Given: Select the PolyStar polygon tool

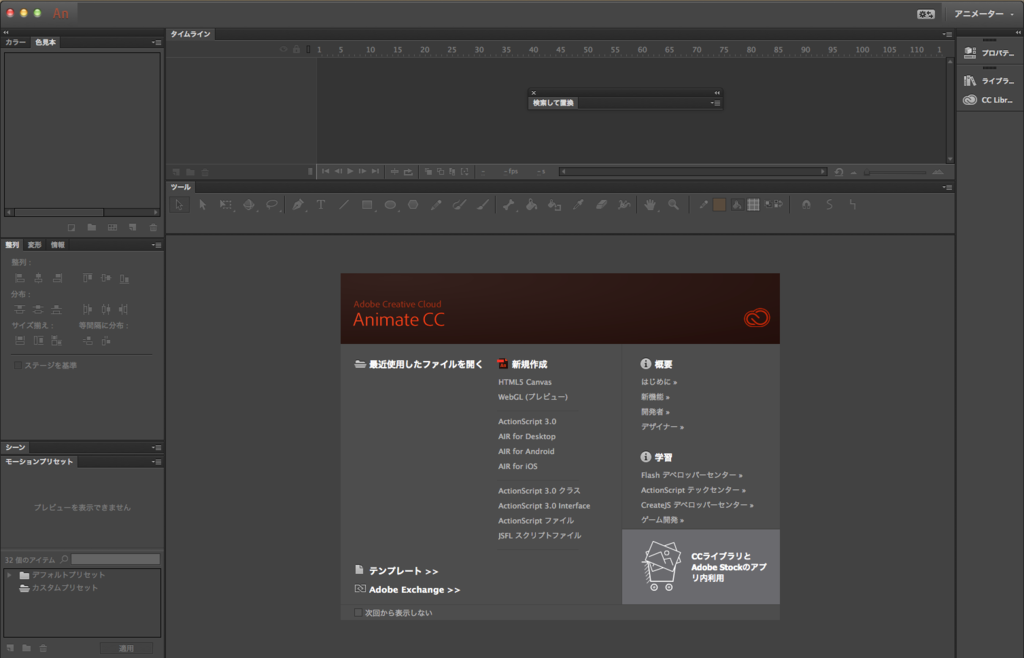Looking at the screenshot, I should pos(413,205).
